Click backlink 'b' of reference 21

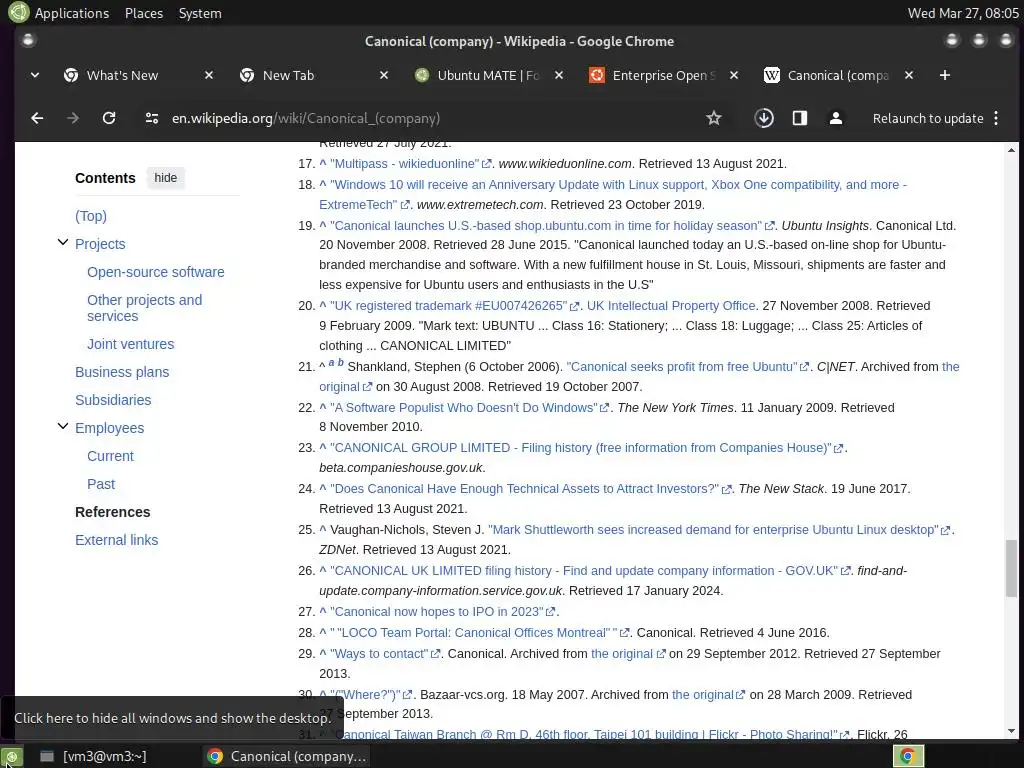(340, 363)
